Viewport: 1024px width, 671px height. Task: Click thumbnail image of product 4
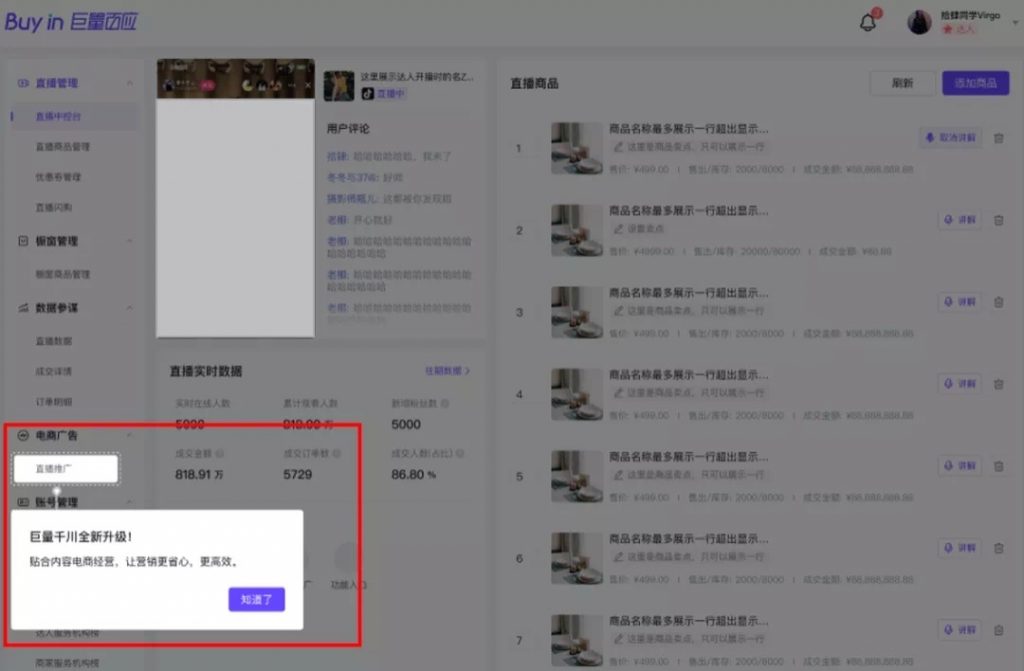click(x=576, y=394)
